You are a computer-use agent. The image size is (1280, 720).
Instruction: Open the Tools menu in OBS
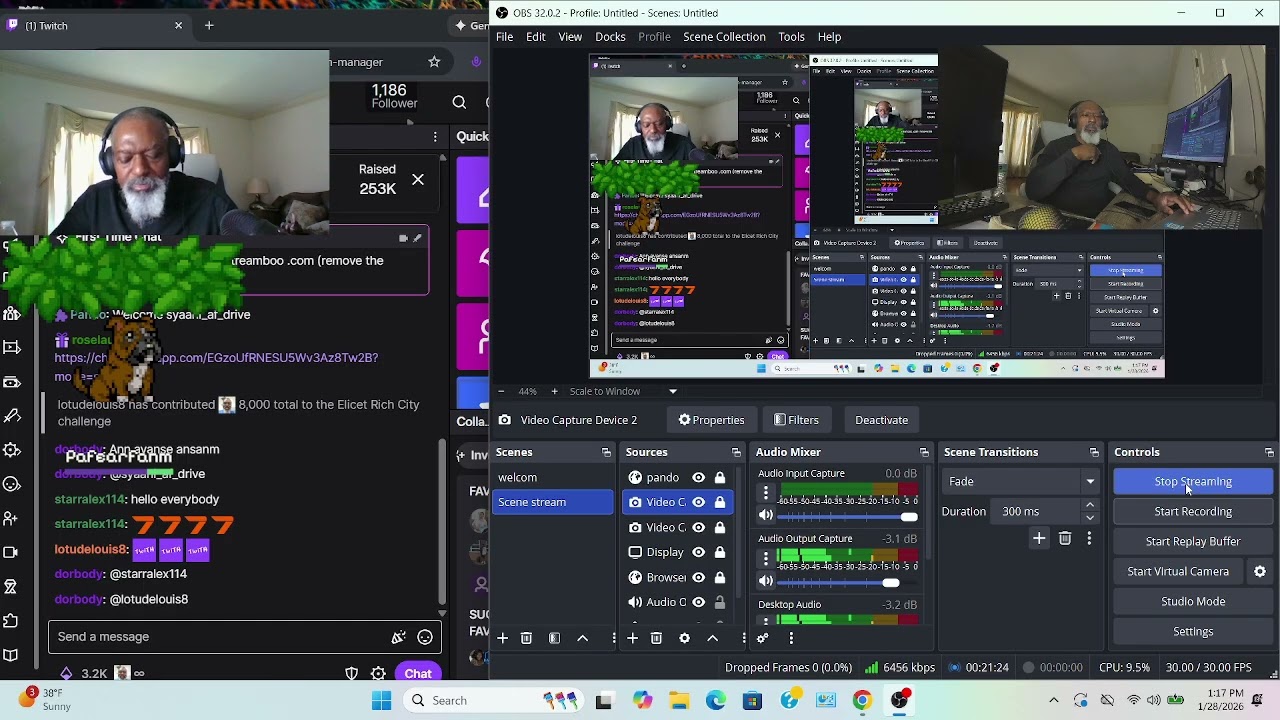click(x=791, y=37)
